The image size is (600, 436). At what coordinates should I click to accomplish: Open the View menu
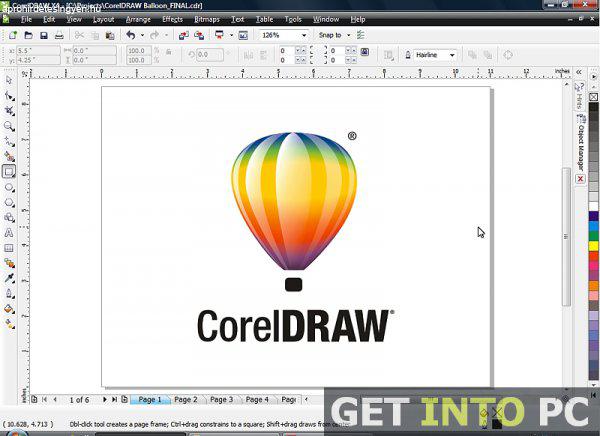click(74, 19)
